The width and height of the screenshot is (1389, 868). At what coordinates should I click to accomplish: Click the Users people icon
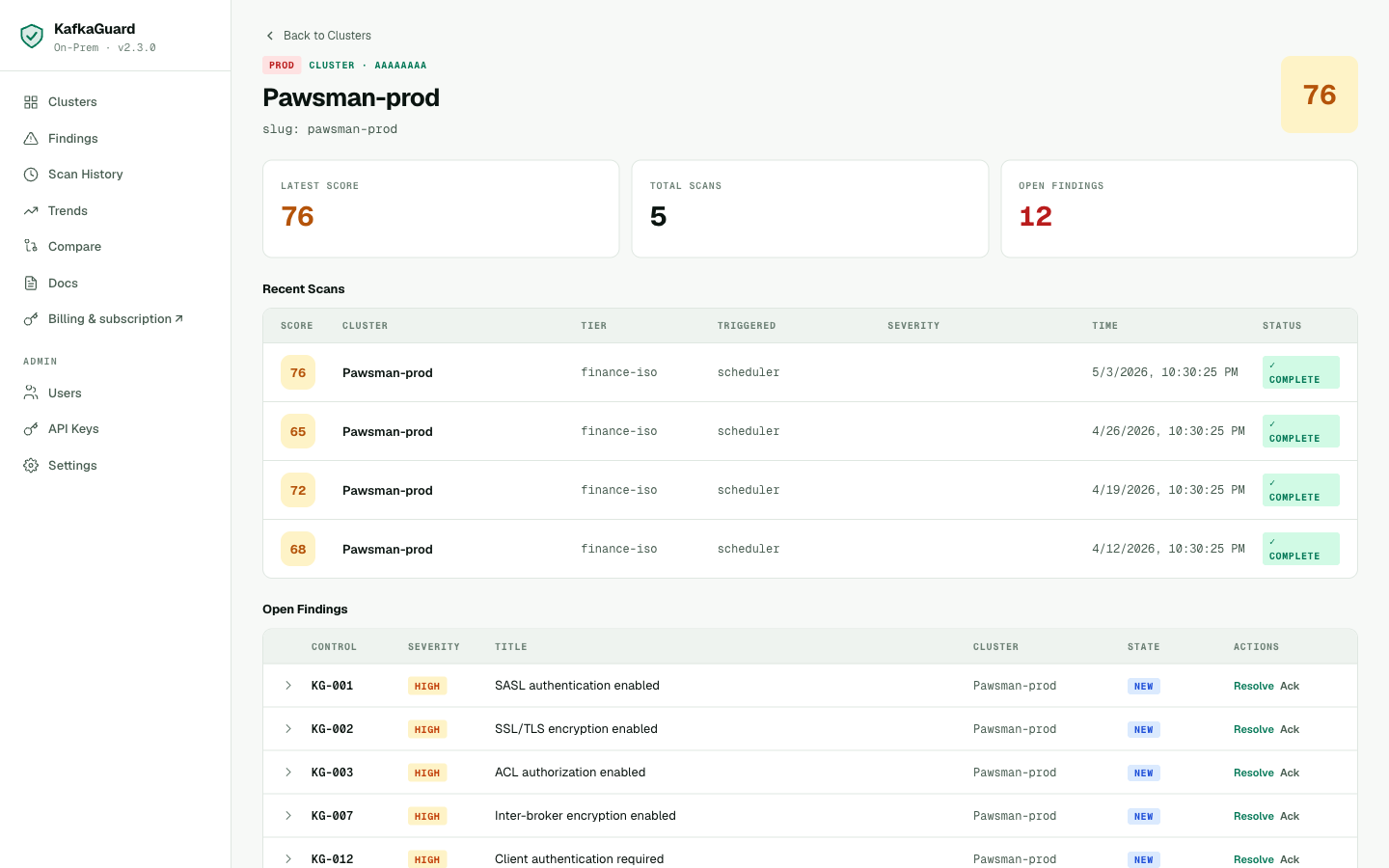pos(31,393)
